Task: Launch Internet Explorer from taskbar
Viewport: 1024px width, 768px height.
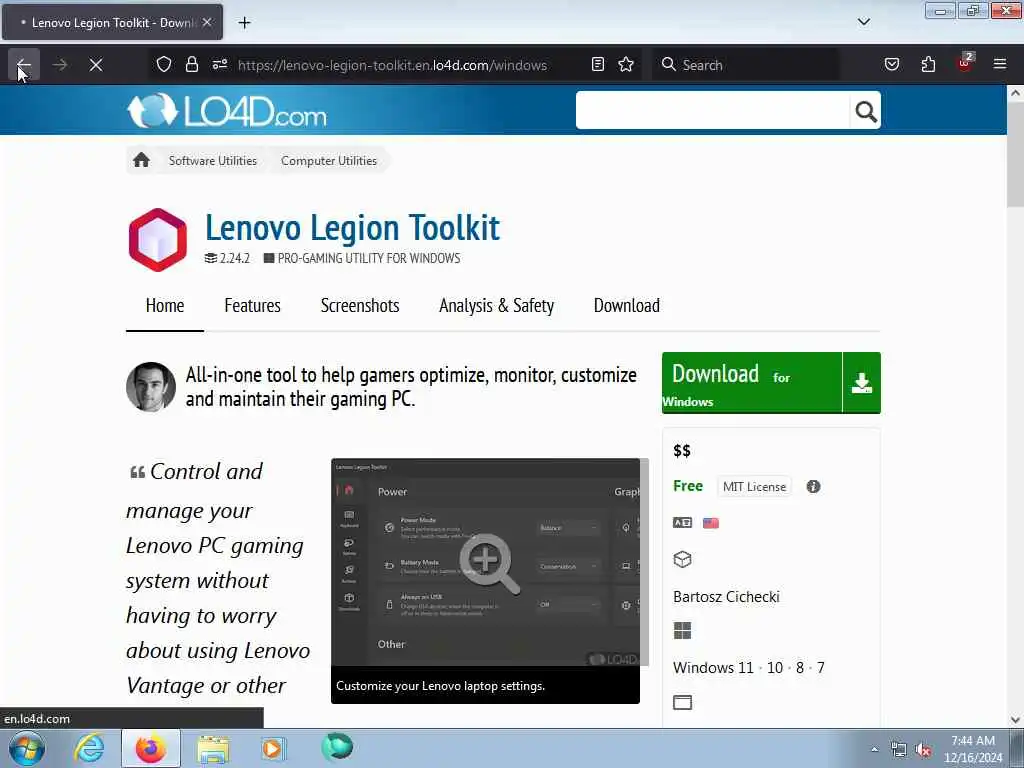Action: pos(88,749)
